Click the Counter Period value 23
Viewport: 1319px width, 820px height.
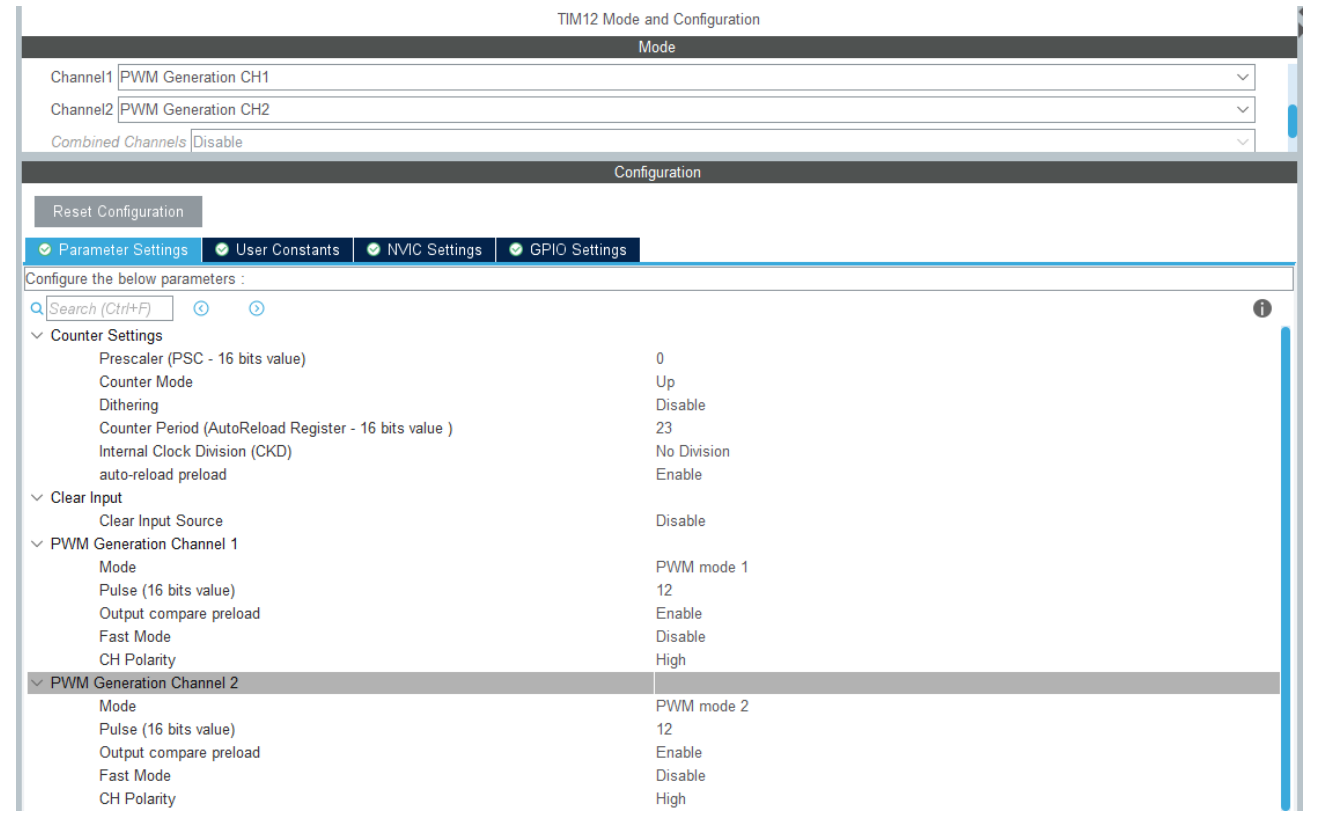tap(664, 428)
